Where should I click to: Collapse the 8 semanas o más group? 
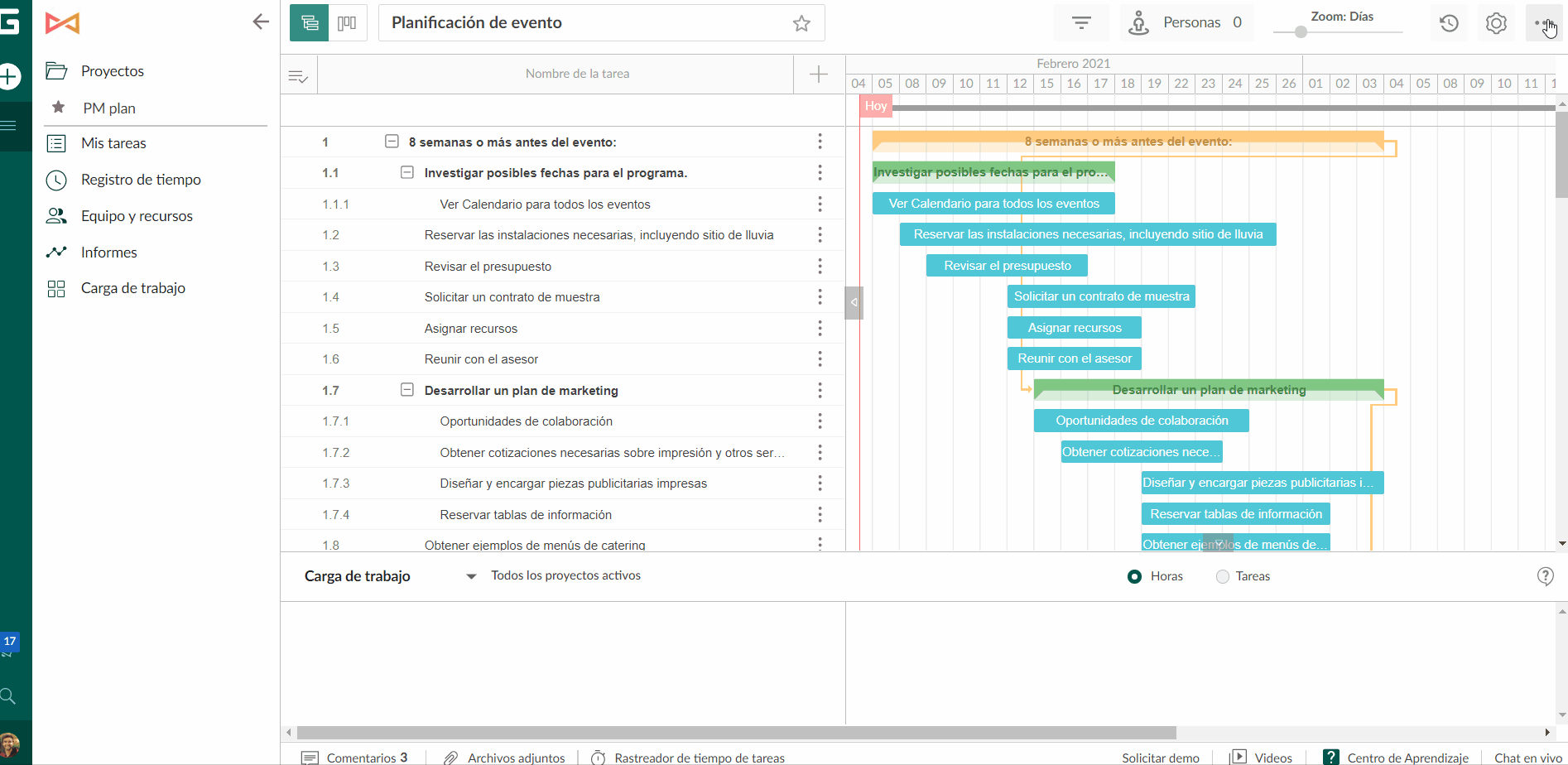pos(392,142)
